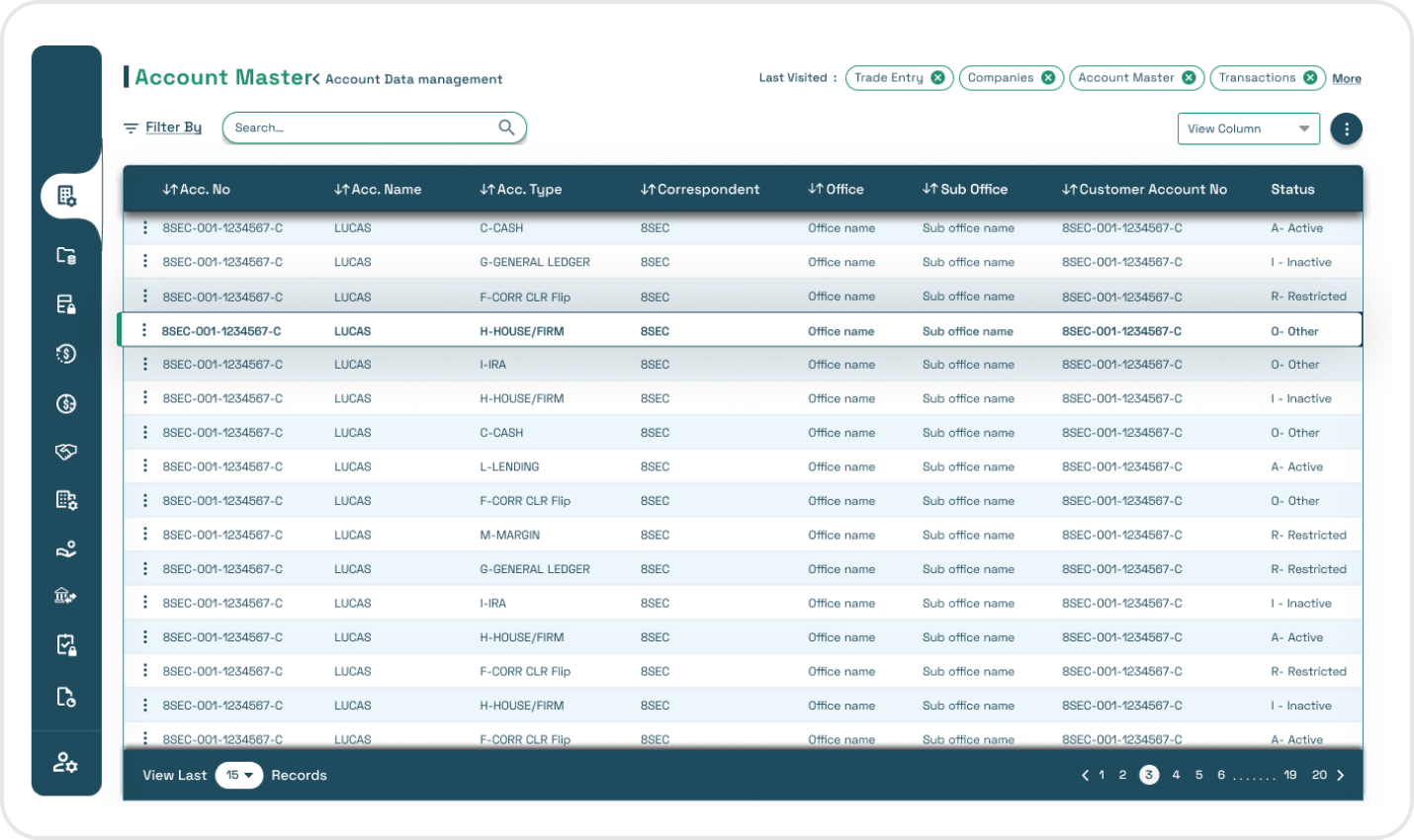The width and height of the screenshot is (1414, 840).
Task: Go to page 19
Action: [1290, 776]
